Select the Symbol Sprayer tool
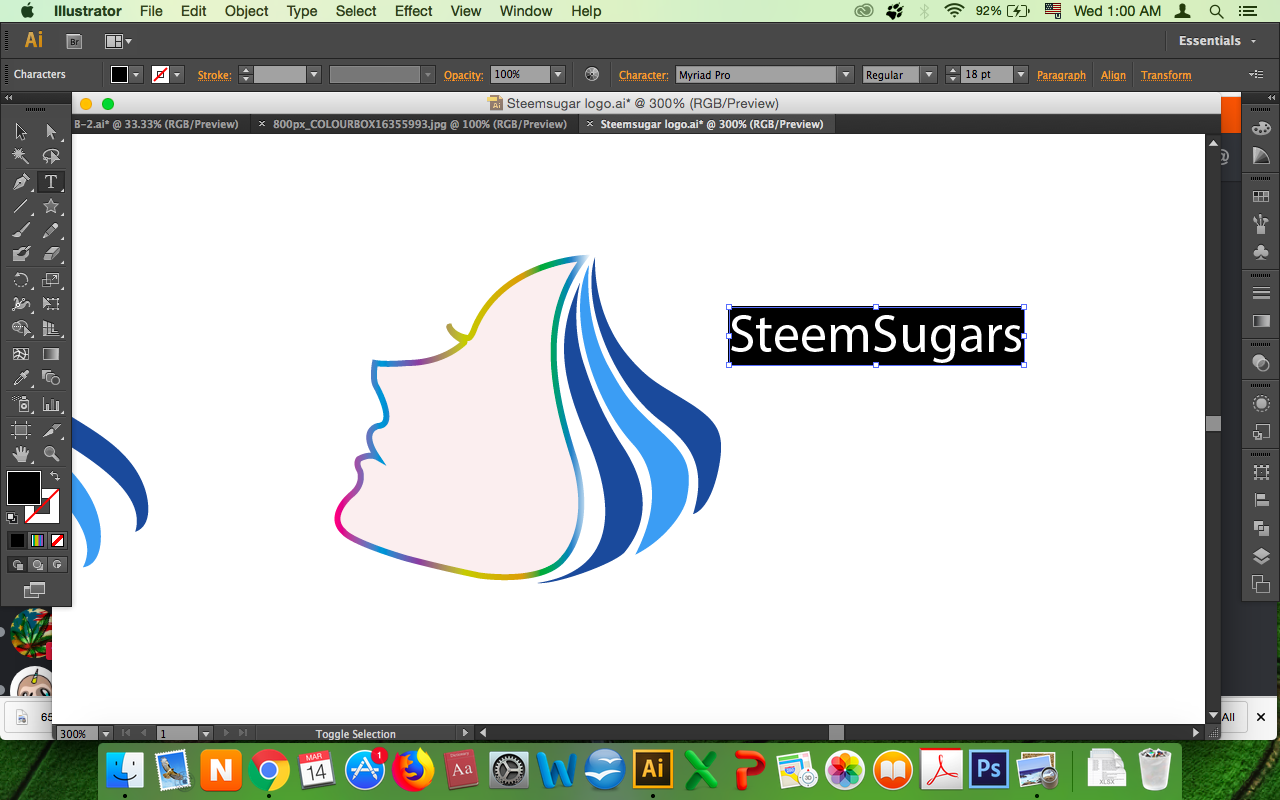This screenshot has width=1280, height=800. [x=21, y=404]
